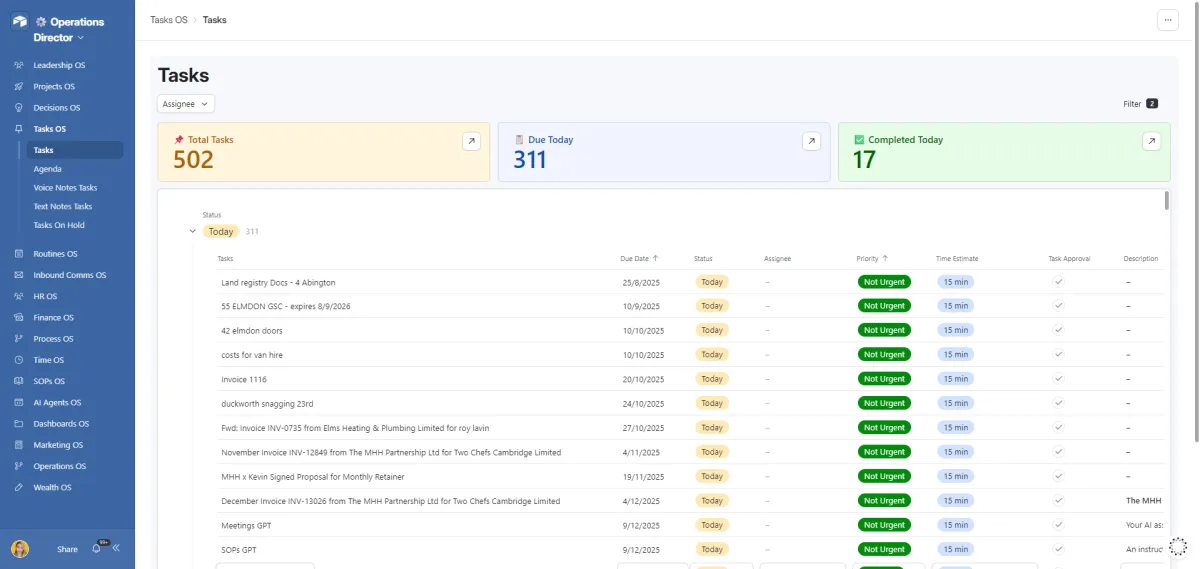Click the Finance OS sidebar icon

pos(19,318)
